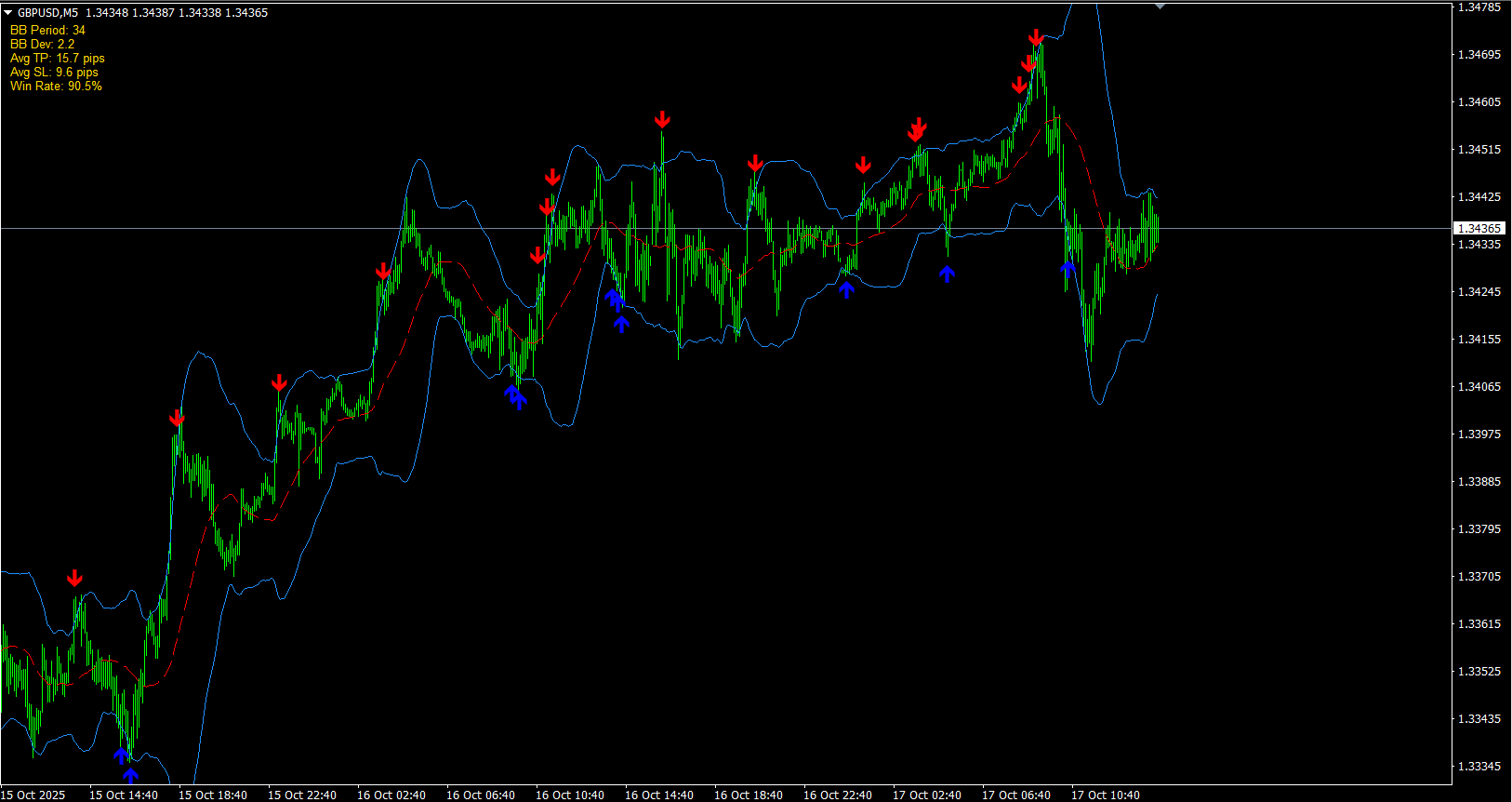
Task: Click price level 1.33435 on the axis
Action: pyautogui.click(x=1479, y=719)
